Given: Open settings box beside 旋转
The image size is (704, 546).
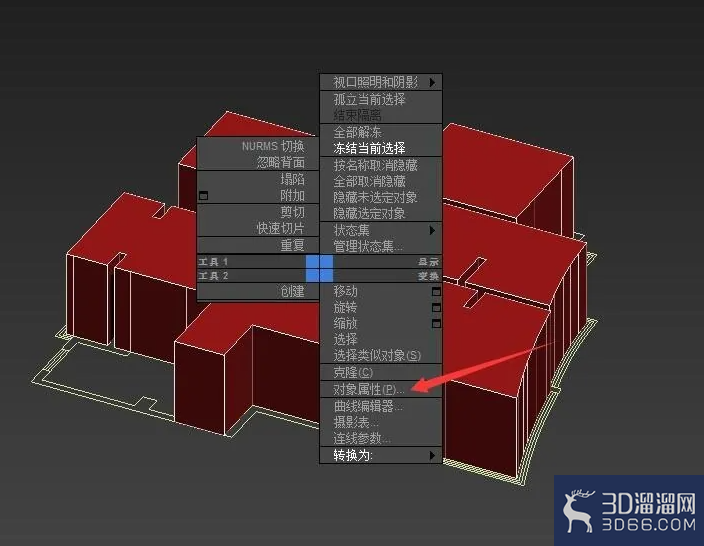Looking at the screenshot, I should pos(436,308).
